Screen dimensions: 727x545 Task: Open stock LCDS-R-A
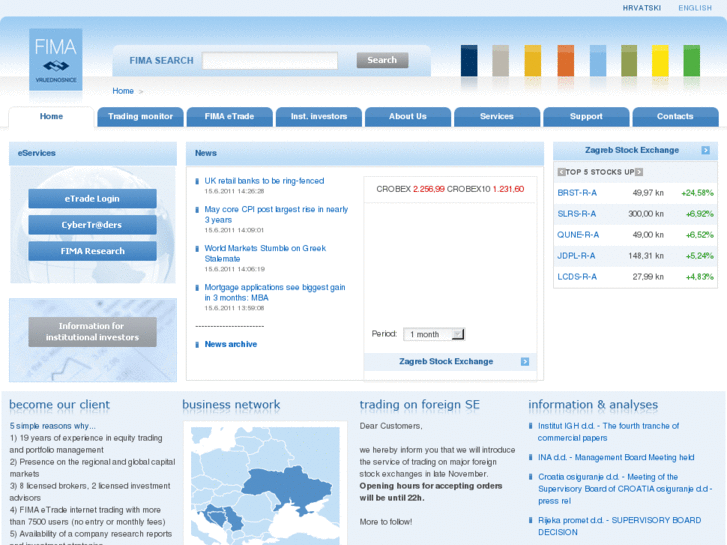(577, 277)
